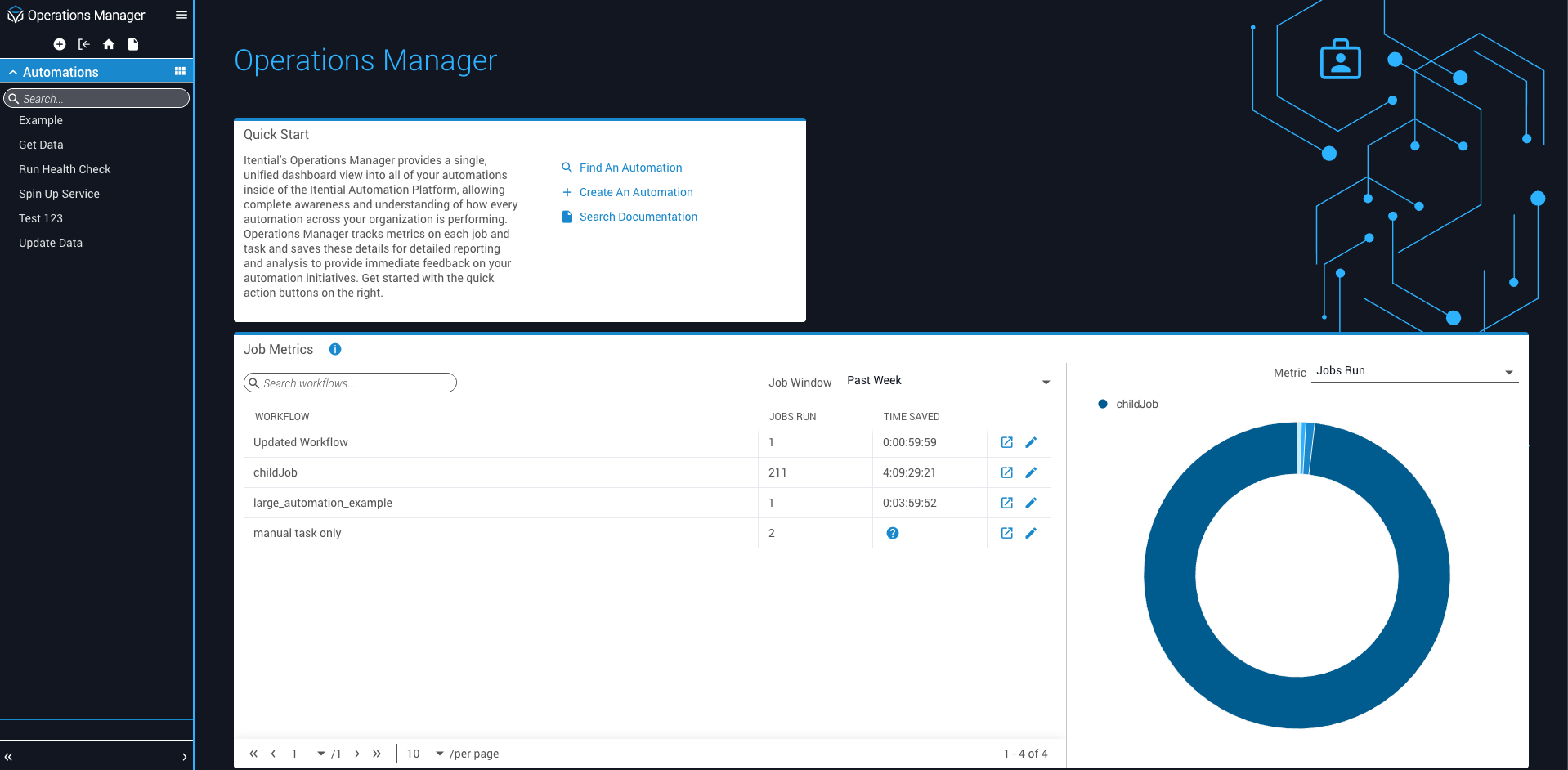The image size is (1568, 770).
Task: Click the 211 jobs run value
Action: pyautogui.click(x=777, y=472)
